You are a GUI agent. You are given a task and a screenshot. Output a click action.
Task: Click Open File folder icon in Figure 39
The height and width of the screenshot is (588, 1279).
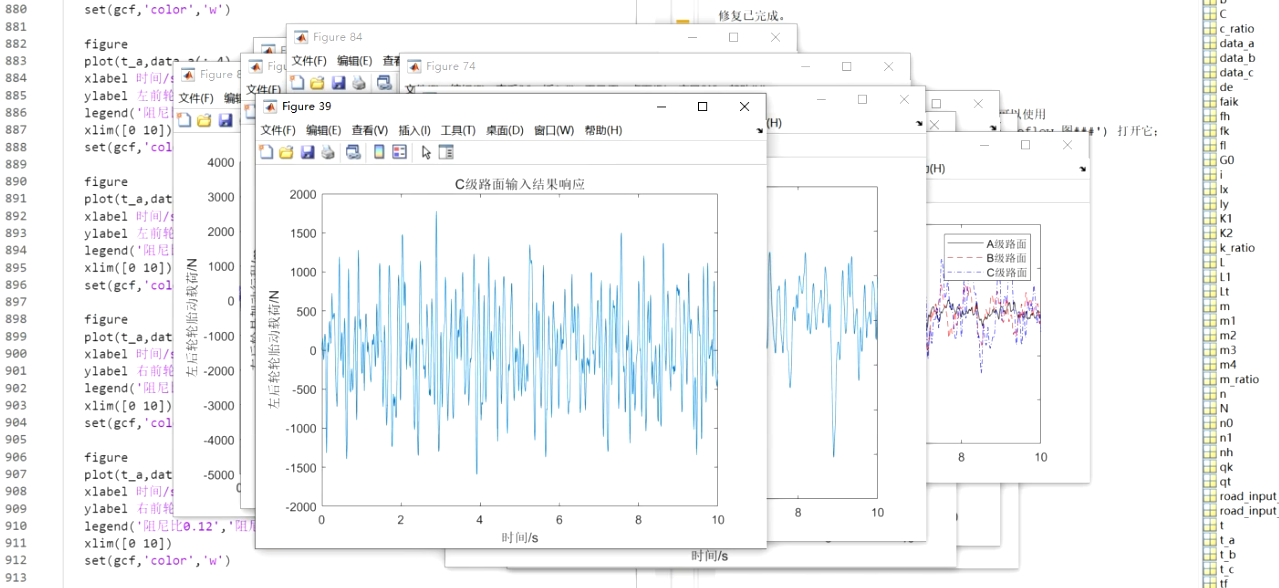point(286,152)
